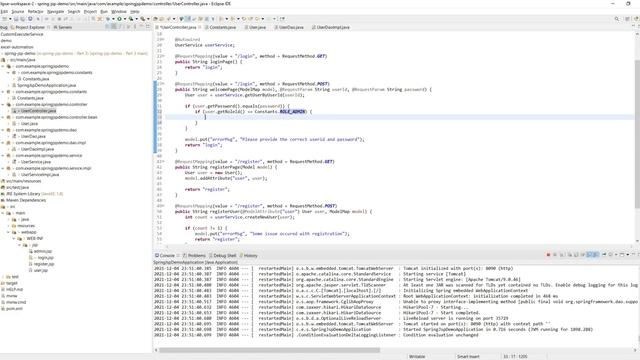
Task: Open the Navigate menu
Action: pos(56,11)
